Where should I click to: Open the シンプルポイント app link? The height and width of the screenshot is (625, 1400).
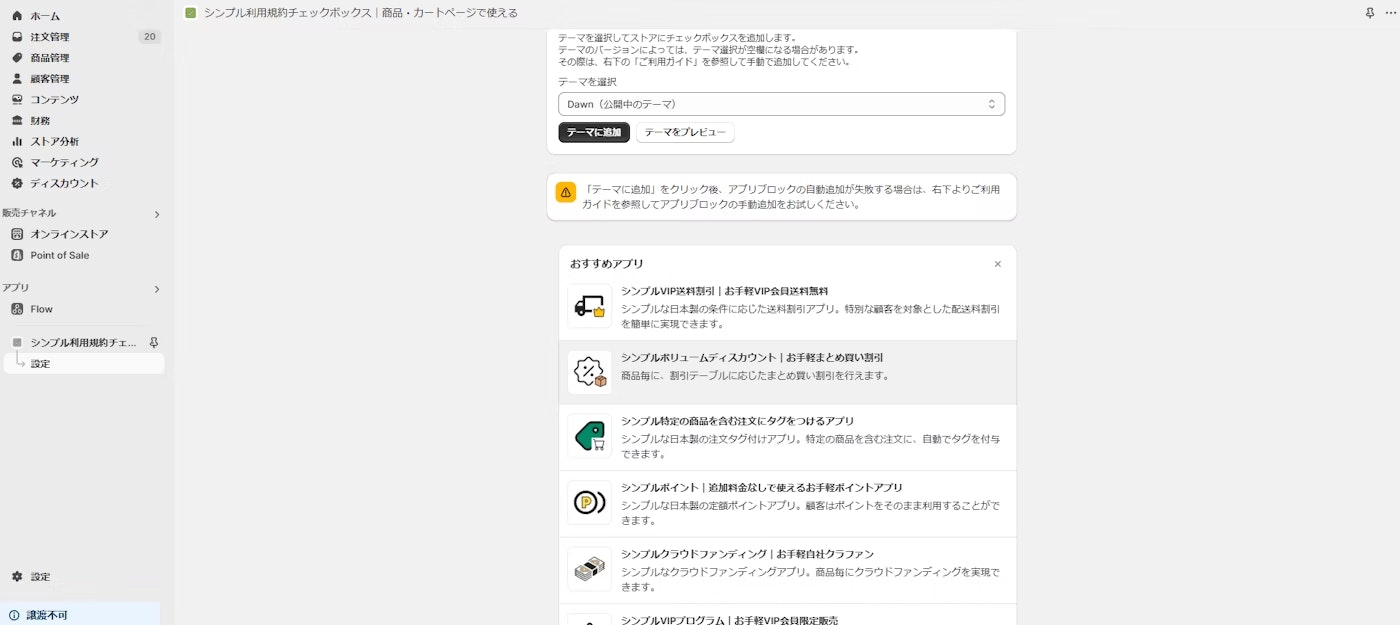point(761,487)
